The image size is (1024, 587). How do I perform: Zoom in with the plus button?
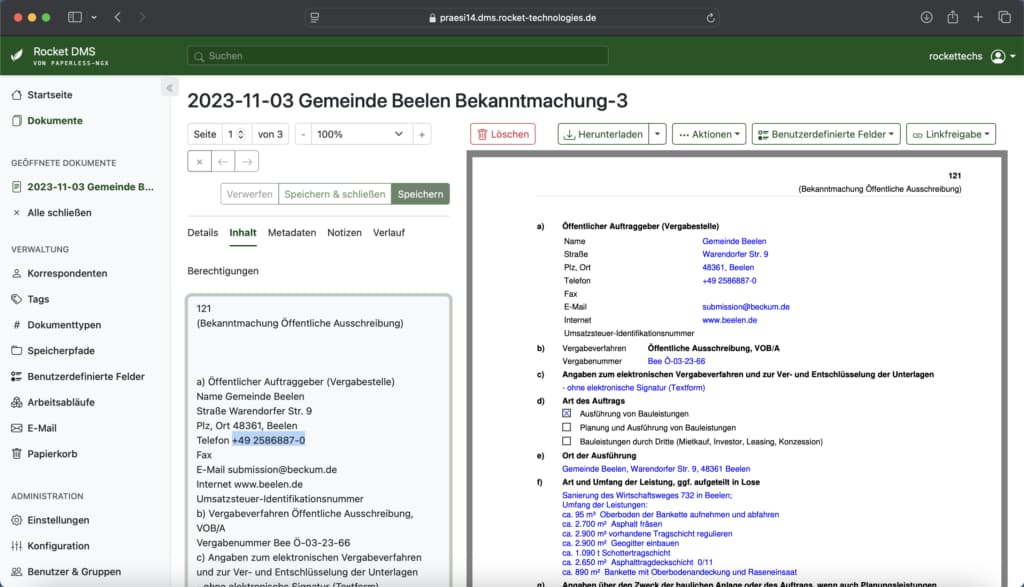click(x=422, y=134)
